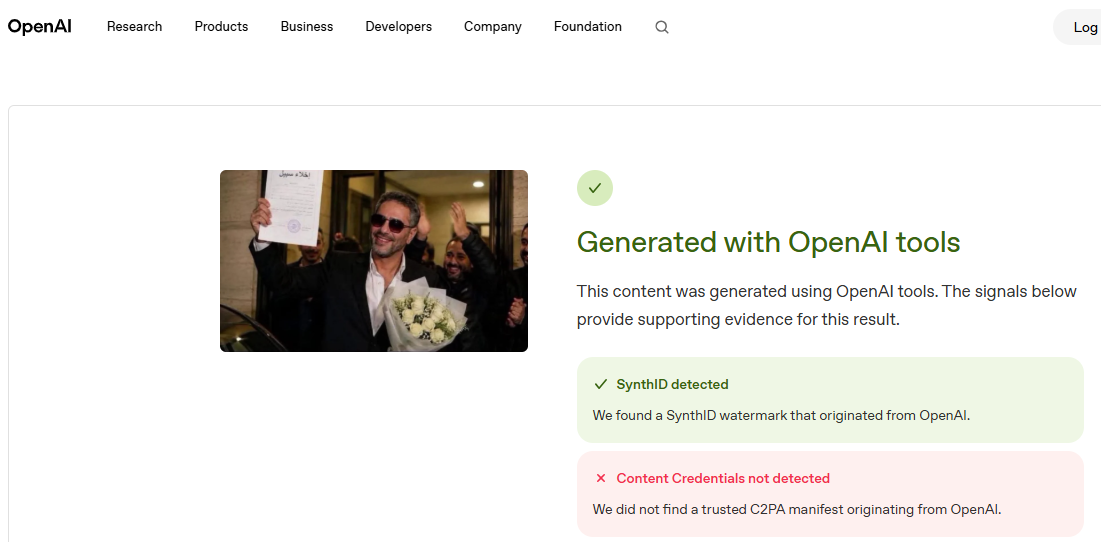This screenshot has width=1101, height=542.
Task: Click the uploaded photo thumbnail
Action: (374, 260)
